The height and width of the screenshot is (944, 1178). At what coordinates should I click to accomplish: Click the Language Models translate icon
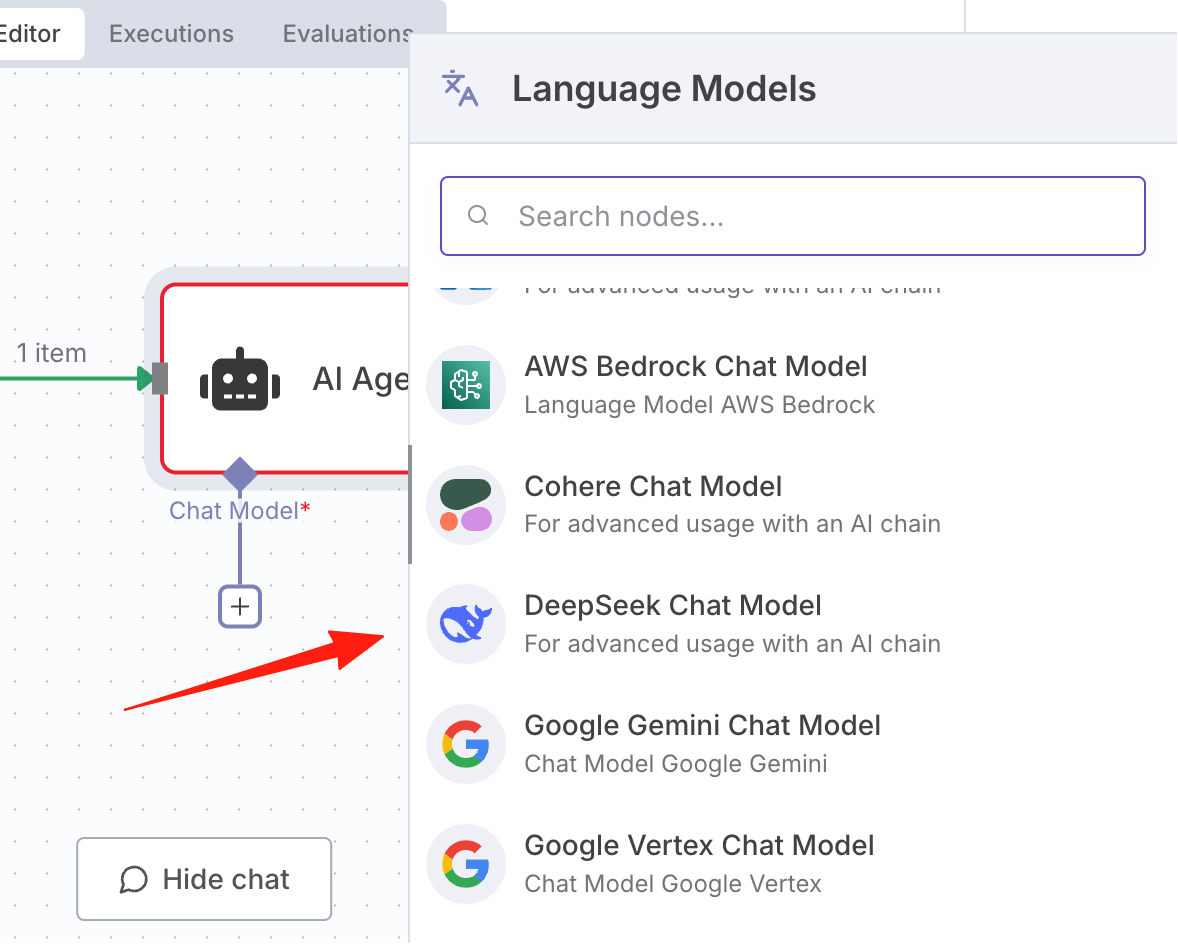pos(460,89)
